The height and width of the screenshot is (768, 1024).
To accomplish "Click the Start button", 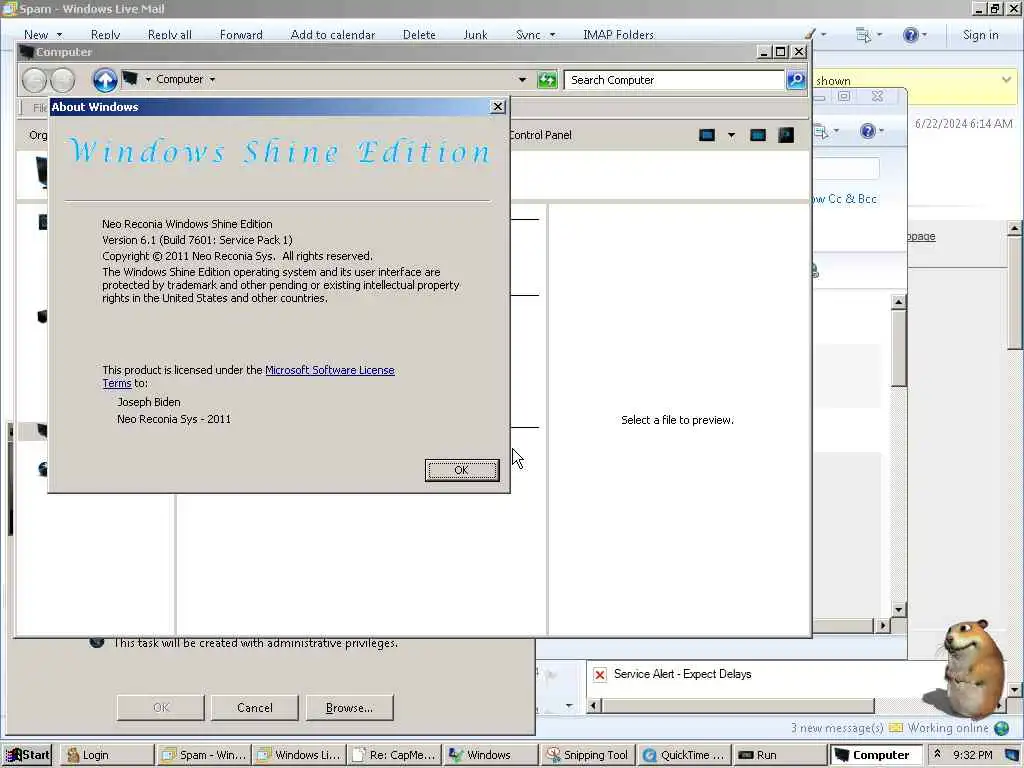I will pyautogui.click(x=28, y=756).
